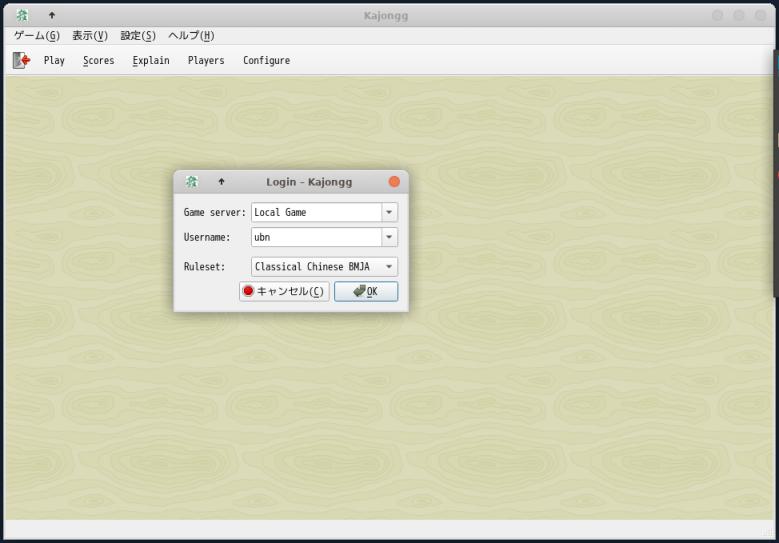779x543 pixels.
Task: Click the Kajongg app icon in the main title bar
Action: click(x=22, y=15)
